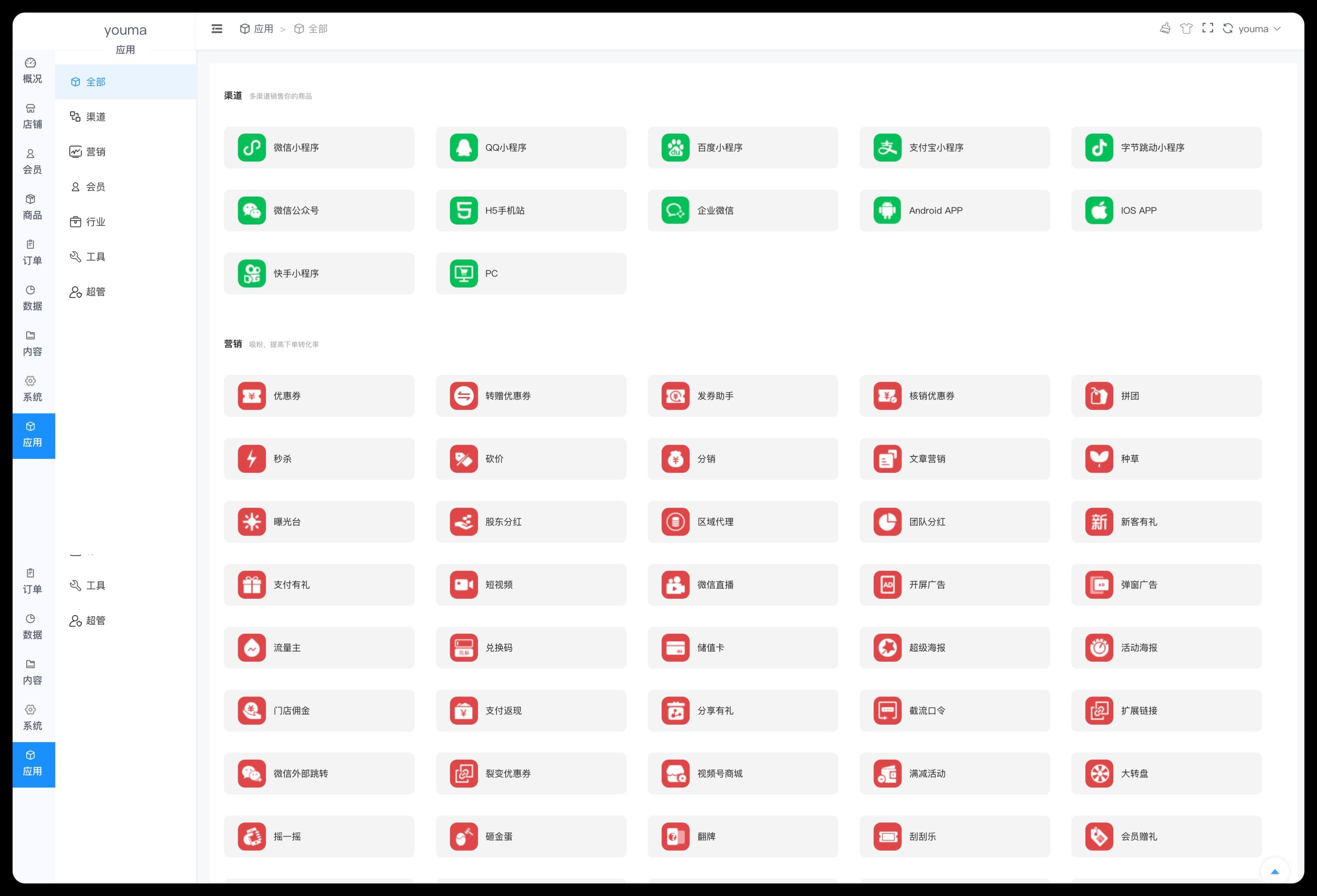Click the clear cache broom icon

pyautogui.click(x=1165, y=28)
